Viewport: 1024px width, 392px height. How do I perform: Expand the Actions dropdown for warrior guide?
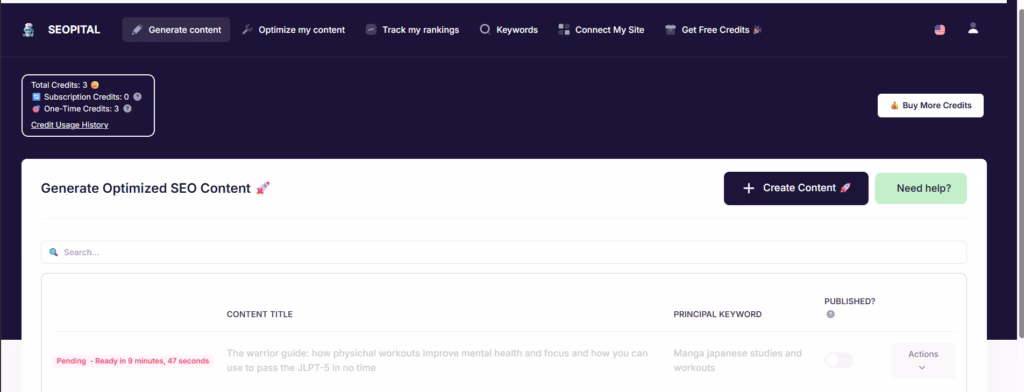(x=923, y=361)
